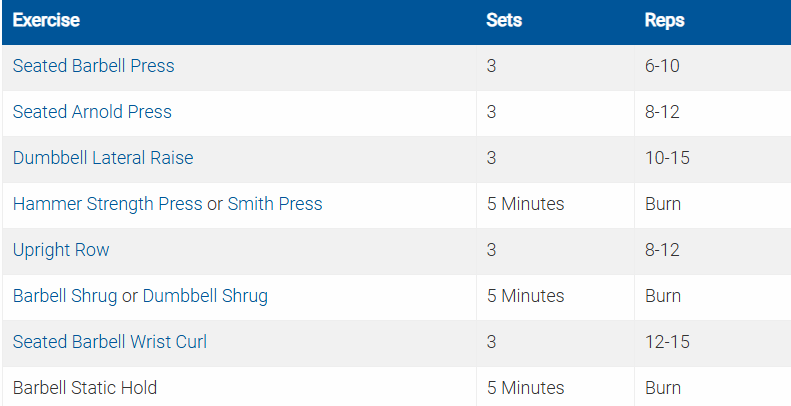Open the Seated Barbell Wrist Curl link

pyautogui.click(x=110, y=342)
